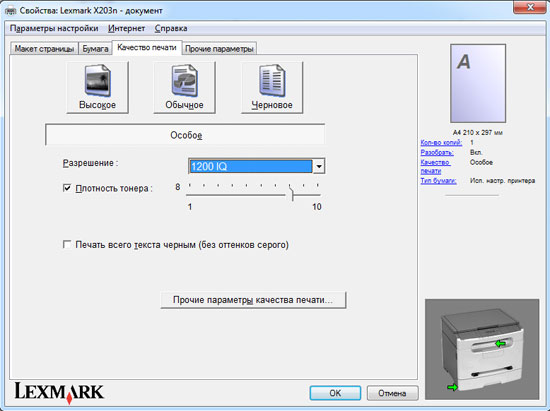Image resolution: width=550 pixels, height=411 pixels.
Task: Confirm with the OK button
Action: pos(335,393)
